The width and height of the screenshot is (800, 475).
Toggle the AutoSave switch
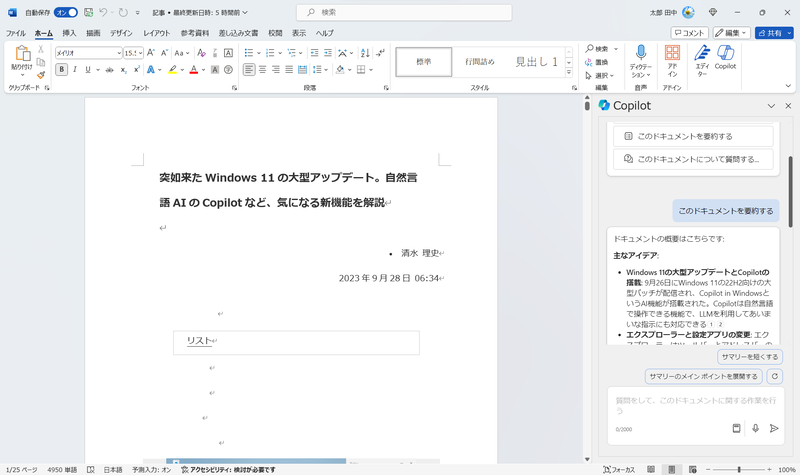coord(66,12)
